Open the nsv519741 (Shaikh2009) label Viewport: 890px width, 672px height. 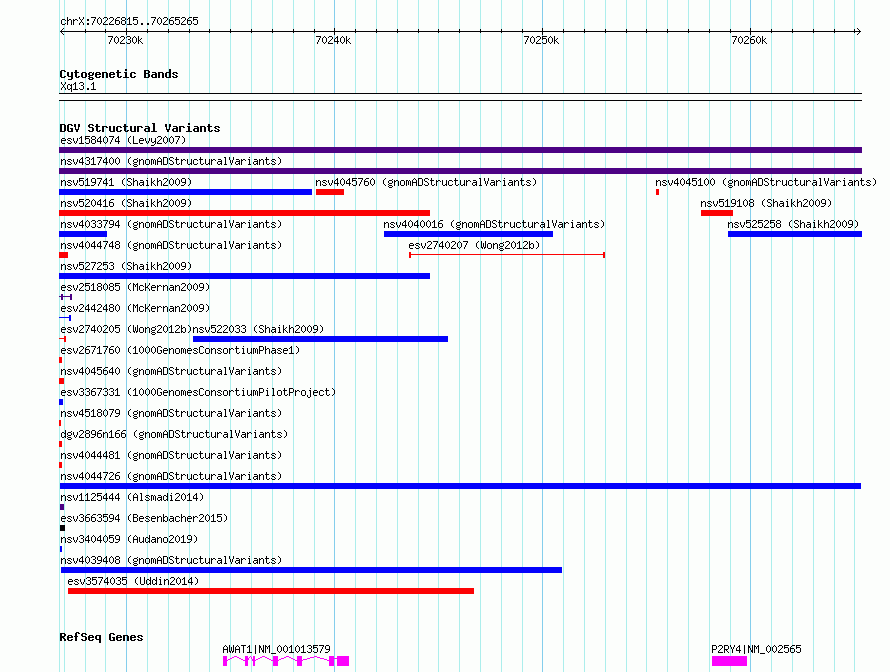(x=126, y=182)
